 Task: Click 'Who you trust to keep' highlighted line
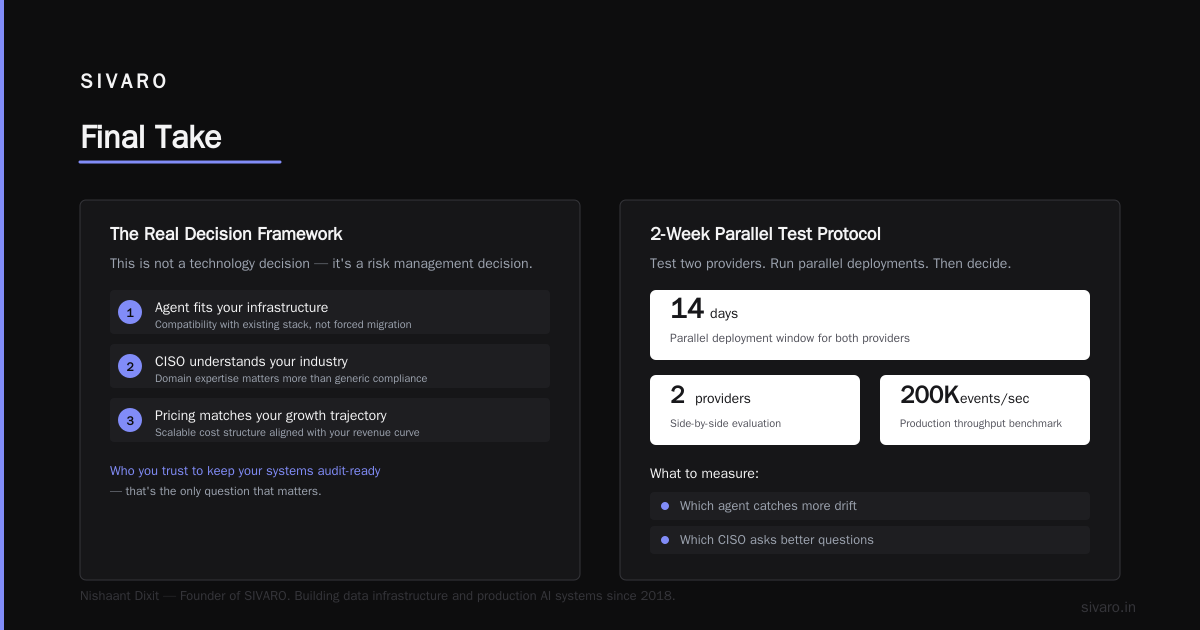click(245, 471)
